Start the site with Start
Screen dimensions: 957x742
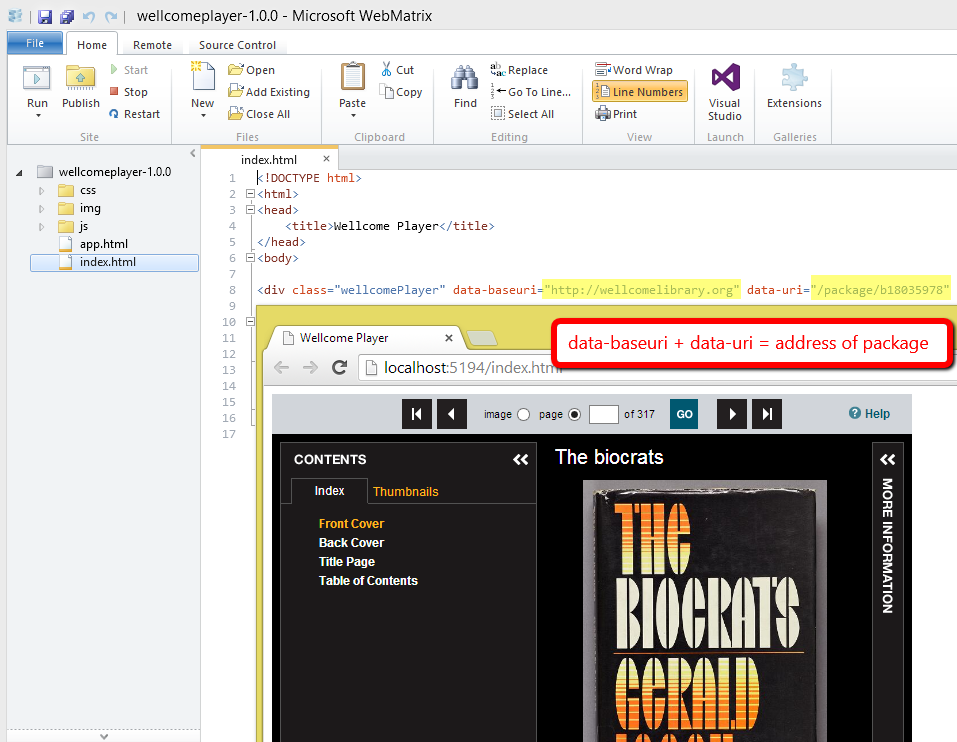coord(129,70)
